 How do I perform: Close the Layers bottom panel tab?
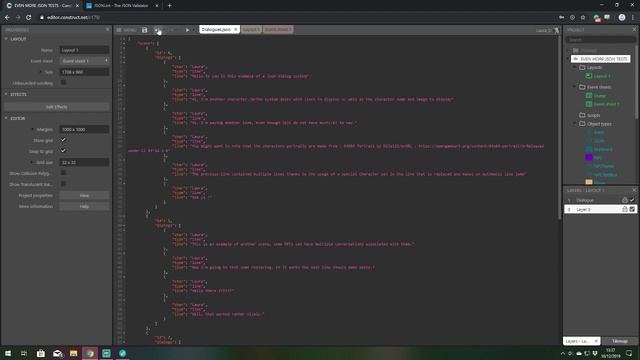[596, 341]
